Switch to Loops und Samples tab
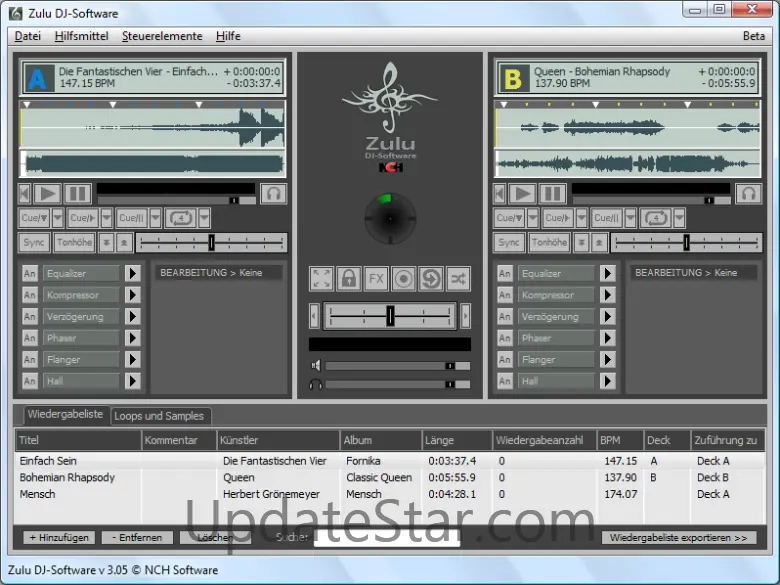This screenshot has width=780, height=585. click(x=159, y=416)
